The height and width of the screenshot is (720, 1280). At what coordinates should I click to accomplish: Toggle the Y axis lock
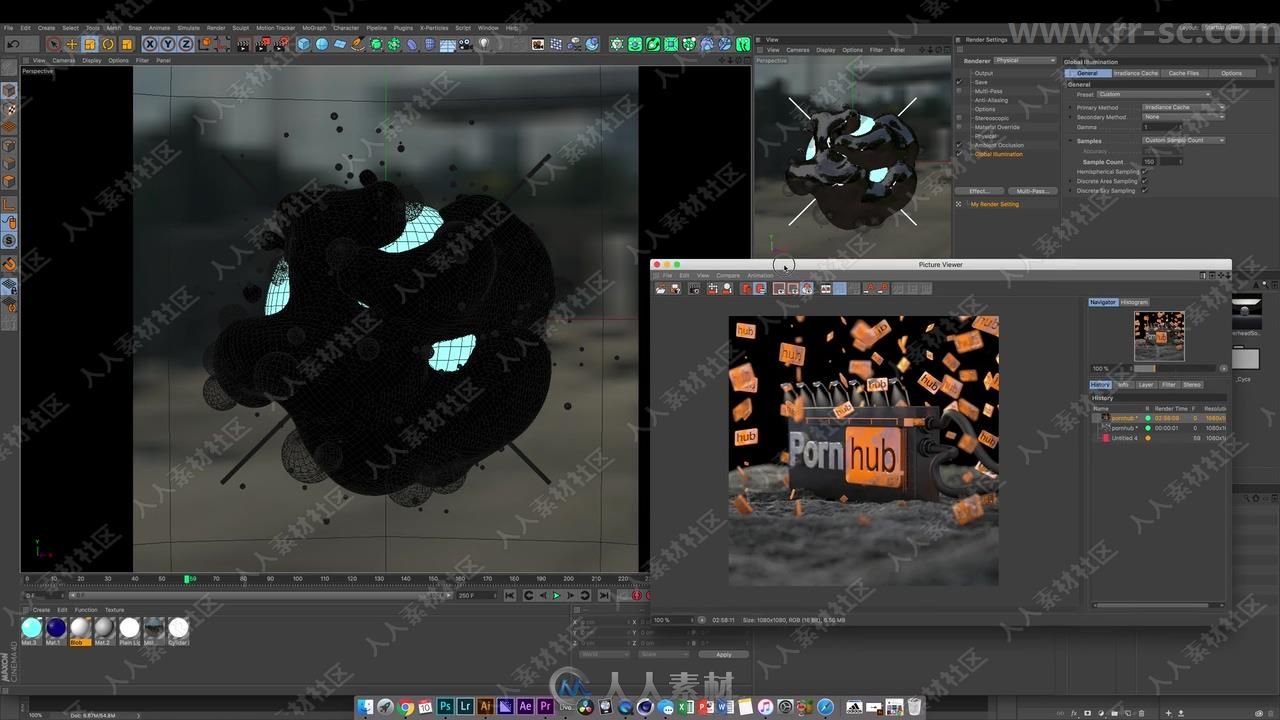(x=167, y=44)
